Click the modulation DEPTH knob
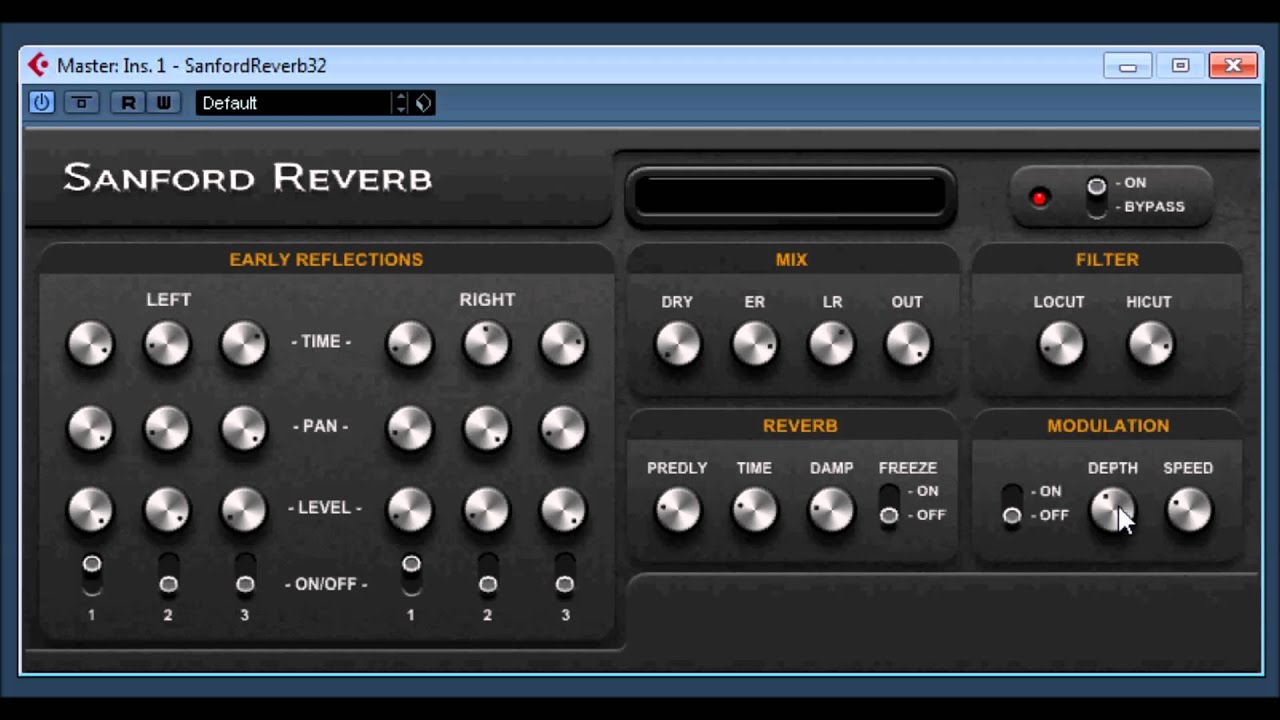Viewport: 1280px width, 720px height. (1112, 510)
